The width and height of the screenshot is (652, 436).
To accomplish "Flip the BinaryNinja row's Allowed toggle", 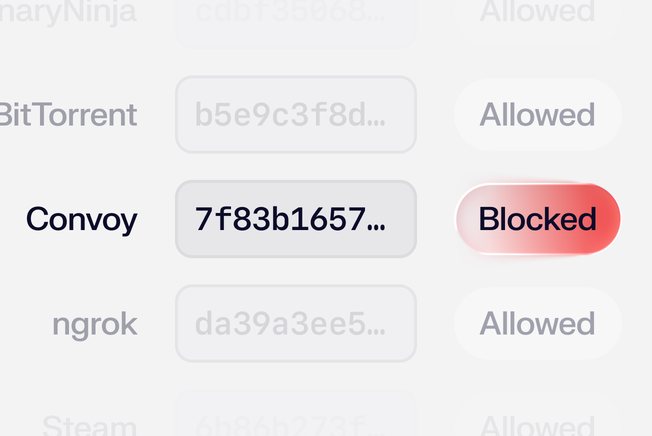I will [x=538, y=12].
